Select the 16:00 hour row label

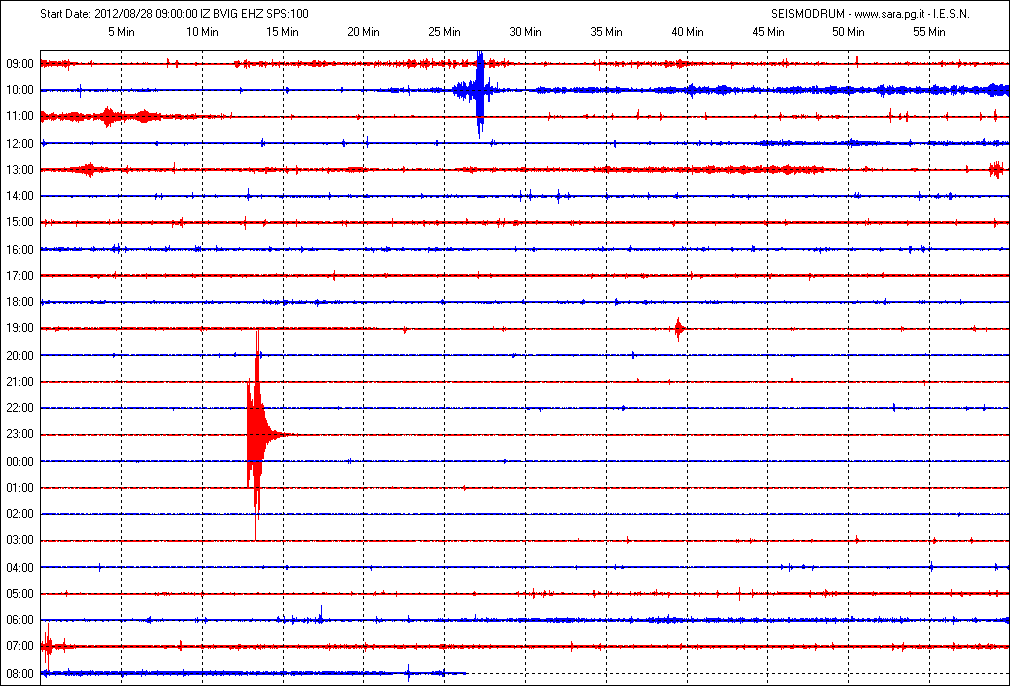pos(20,249)
